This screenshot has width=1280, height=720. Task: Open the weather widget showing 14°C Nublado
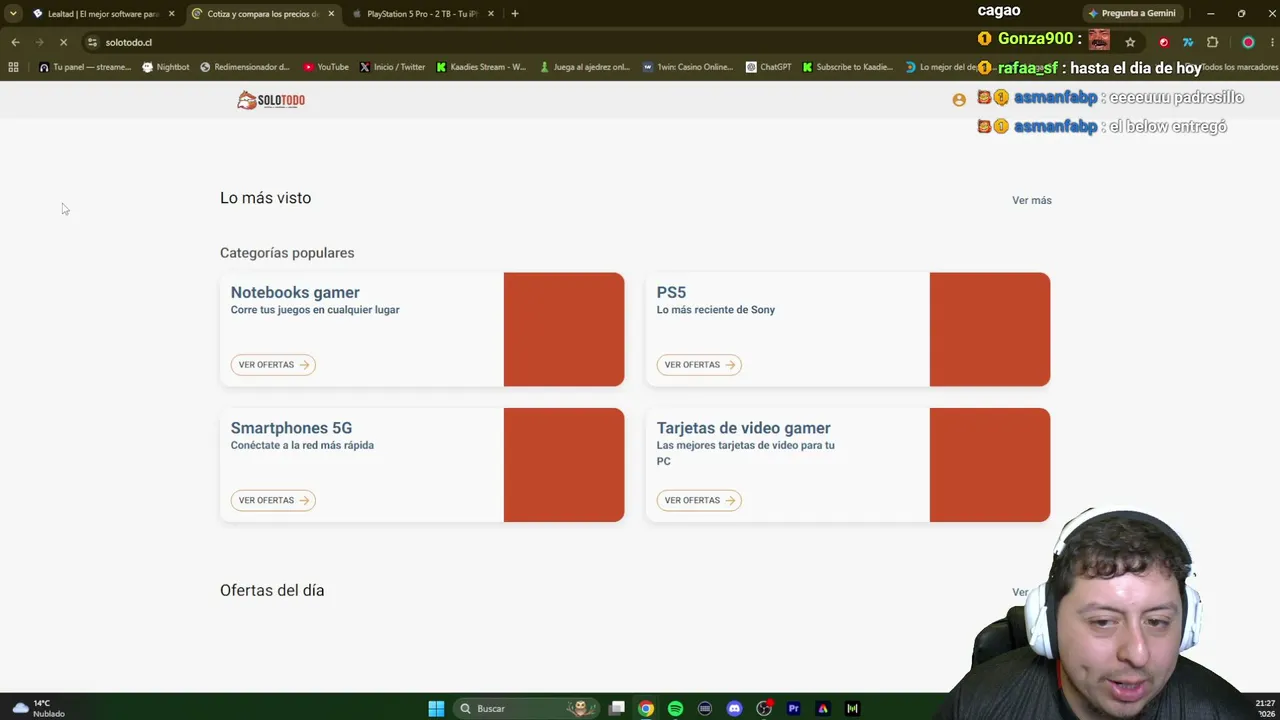[38, 708]
